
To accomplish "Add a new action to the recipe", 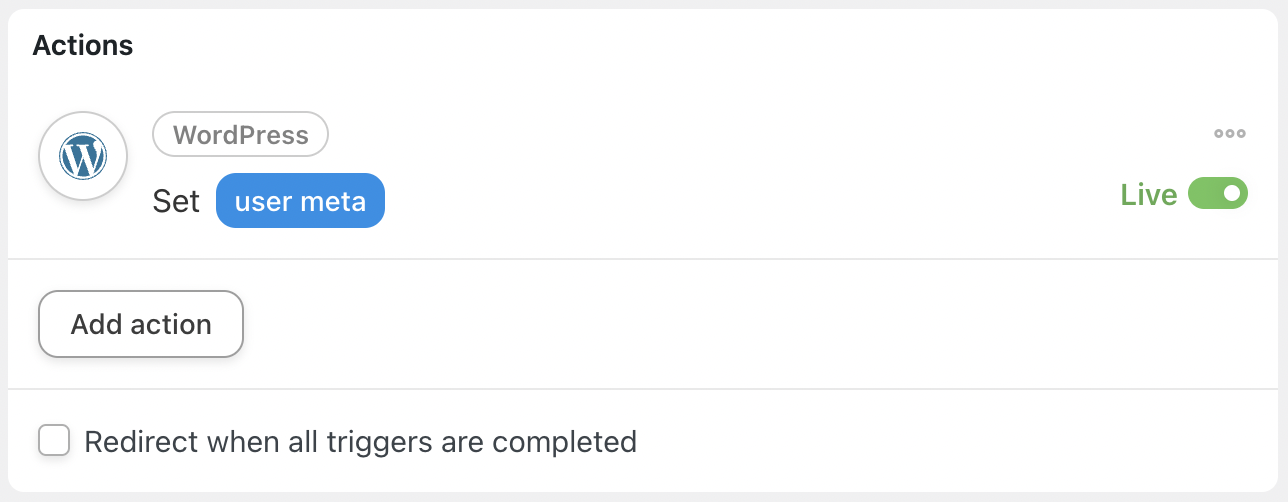I will [x=141, y=324].
